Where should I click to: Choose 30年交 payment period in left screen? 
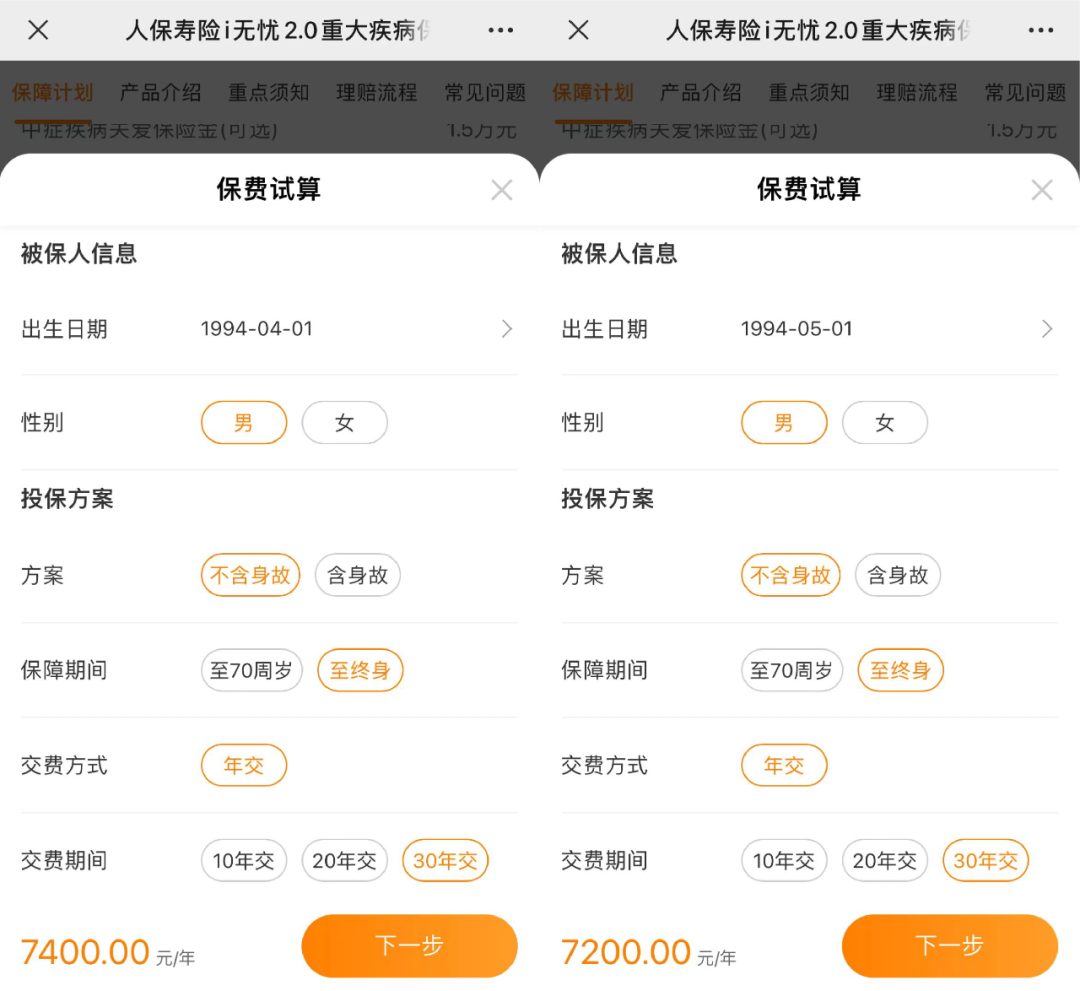(x=446, y=861)
